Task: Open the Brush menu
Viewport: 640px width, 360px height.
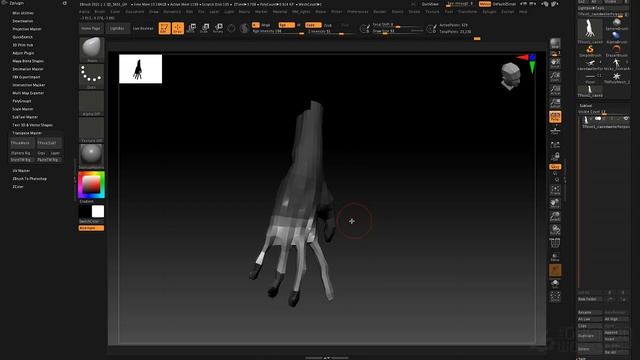Action: point(100,12)
